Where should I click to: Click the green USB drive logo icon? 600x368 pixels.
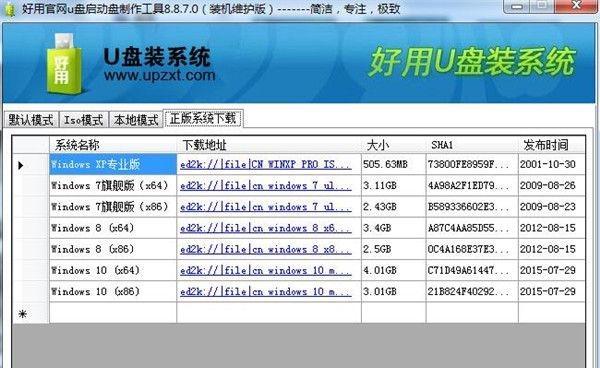pos(64,64)
